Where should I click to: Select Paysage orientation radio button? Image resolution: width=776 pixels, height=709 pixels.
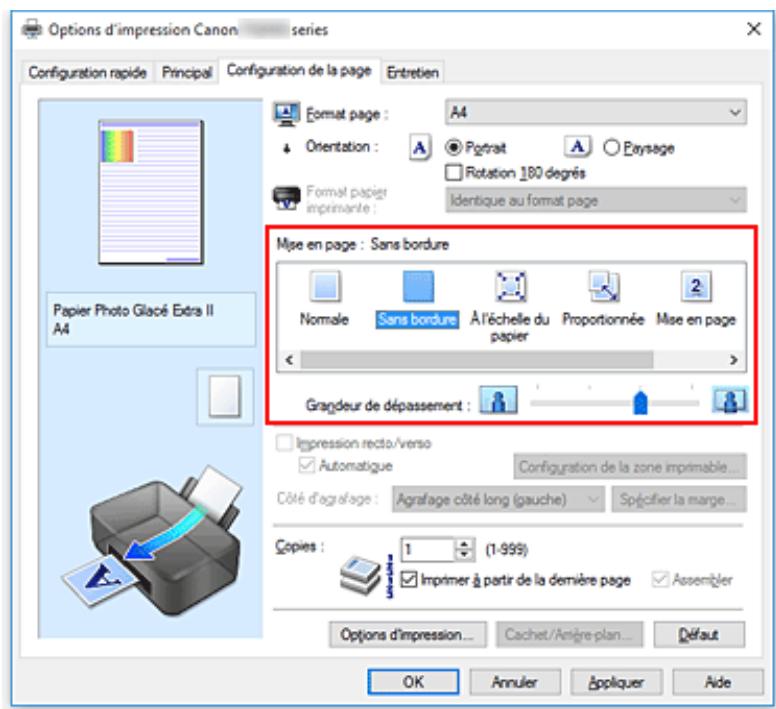pos(611,147)
